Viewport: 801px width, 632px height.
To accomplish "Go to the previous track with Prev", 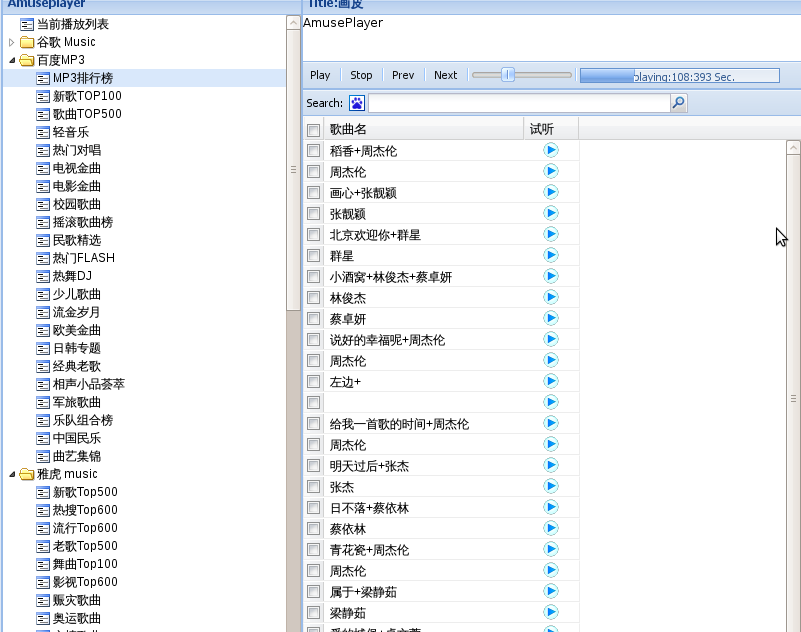I will click(403, 75).
